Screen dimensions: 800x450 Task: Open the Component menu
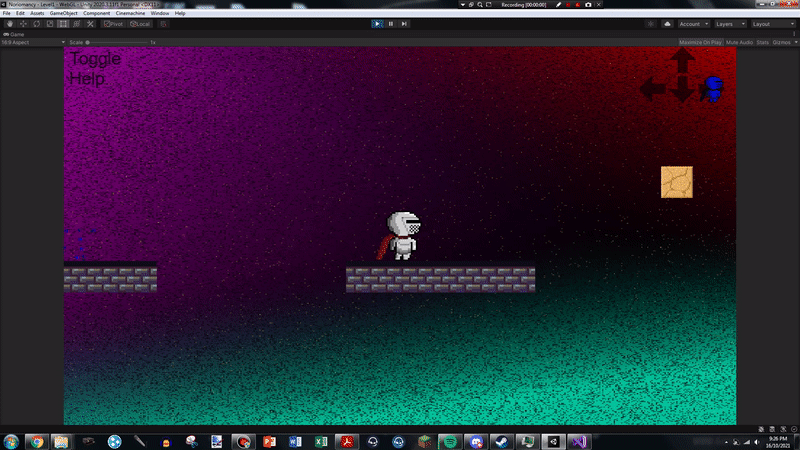96,13
